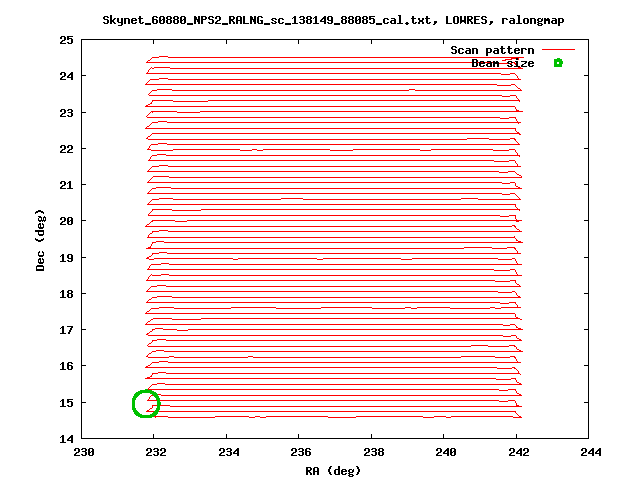Click the green beam size legend marker
640x480 pixels.
click(558, 63)
